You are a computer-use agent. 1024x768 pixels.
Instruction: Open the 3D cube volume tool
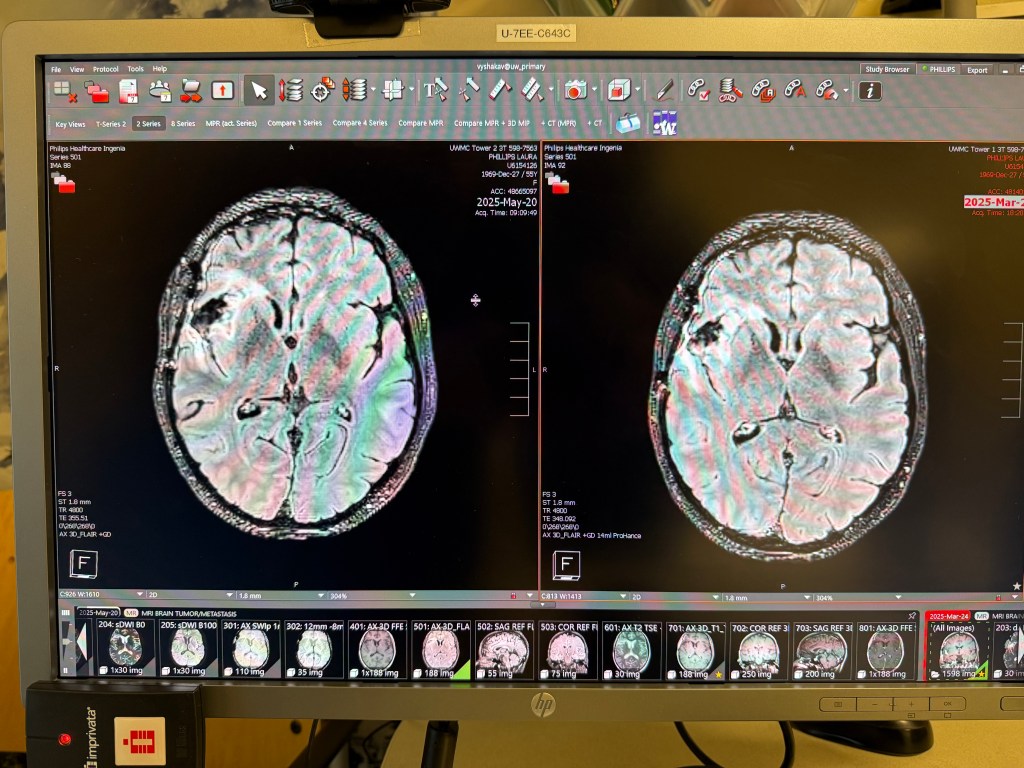tap(618, 90)
